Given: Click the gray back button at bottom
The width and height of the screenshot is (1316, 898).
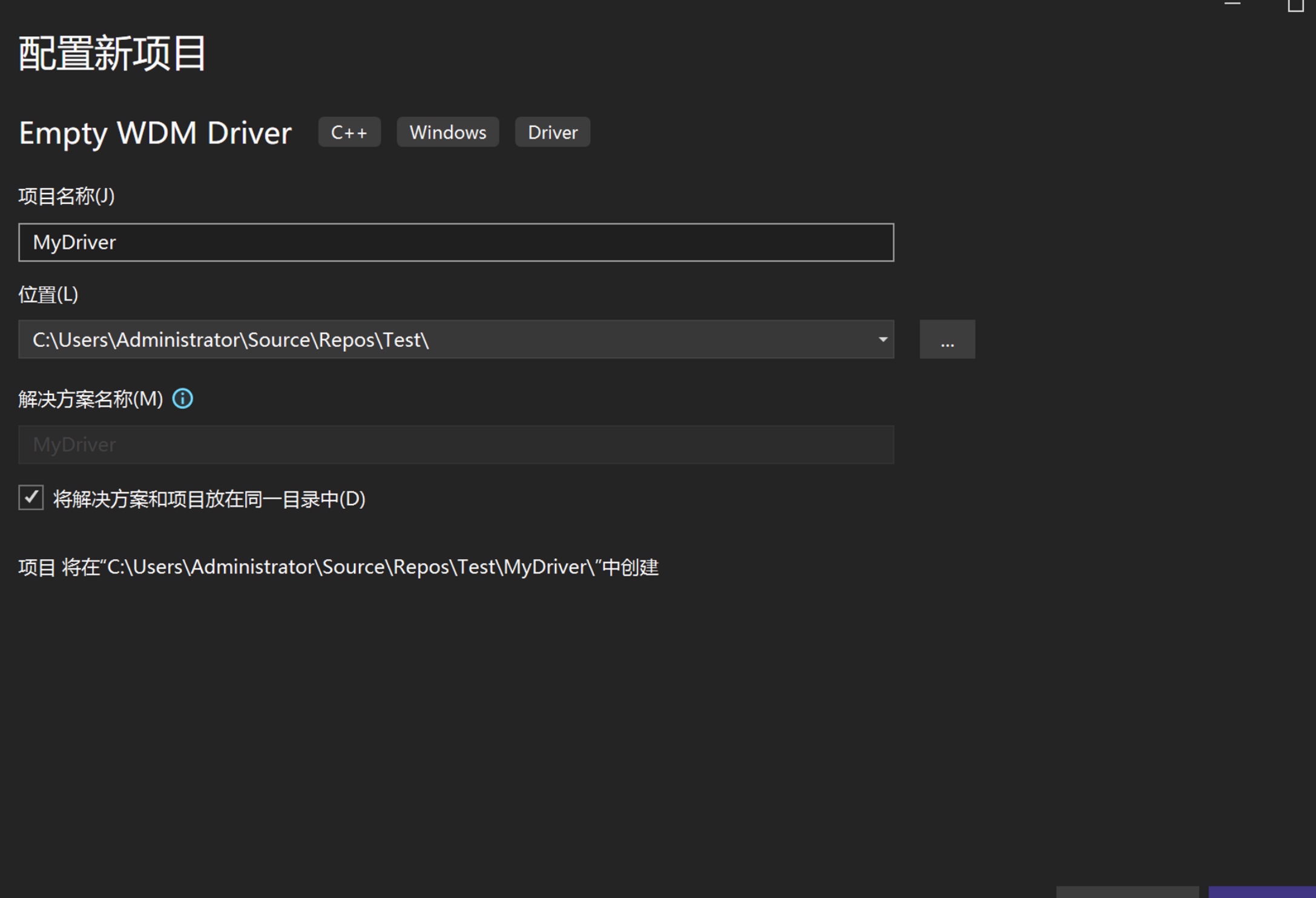Looking at the screenshot, I should pyautogui.click(x=1127, y=892).
